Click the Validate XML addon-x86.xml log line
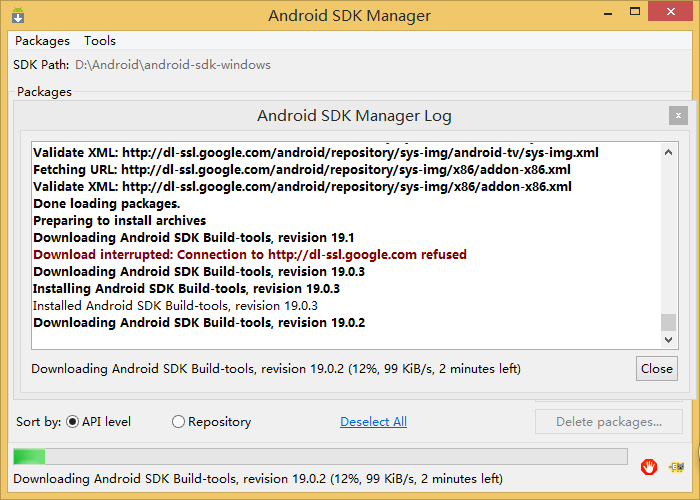This screenshot has height=500, width=700. (302, 187)
